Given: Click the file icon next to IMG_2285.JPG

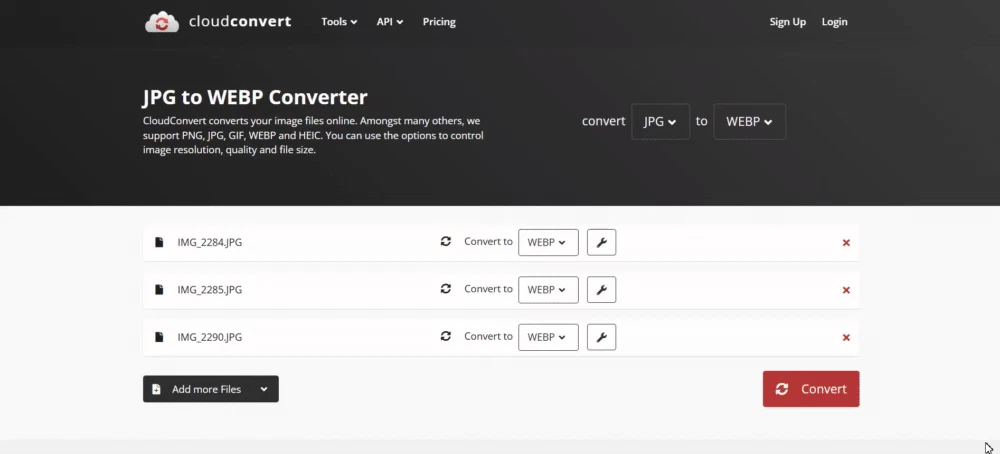Looking at the screenshot, I should 159,289.
